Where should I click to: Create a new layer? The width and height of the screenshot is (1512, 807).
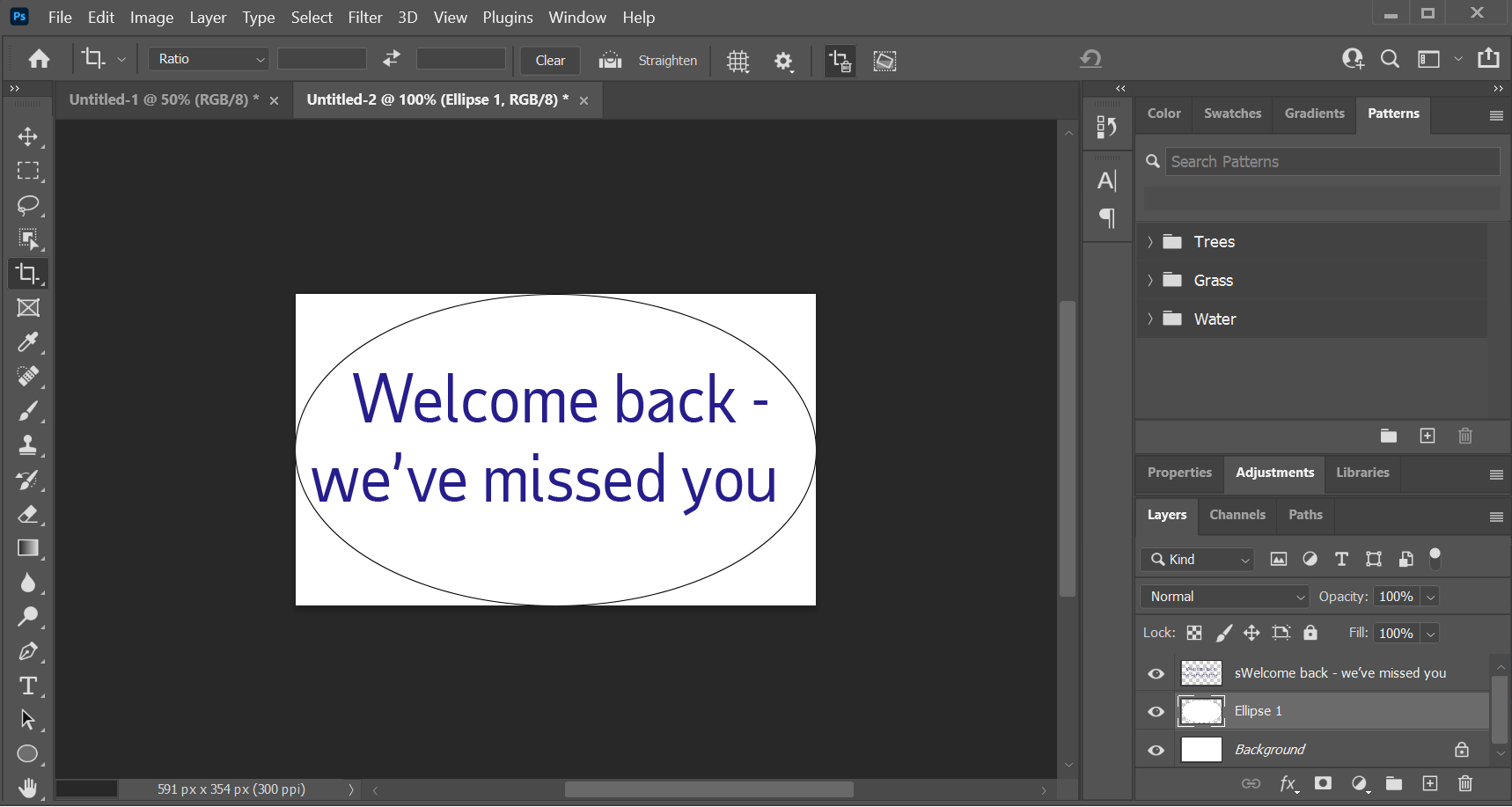[1430, 783]
